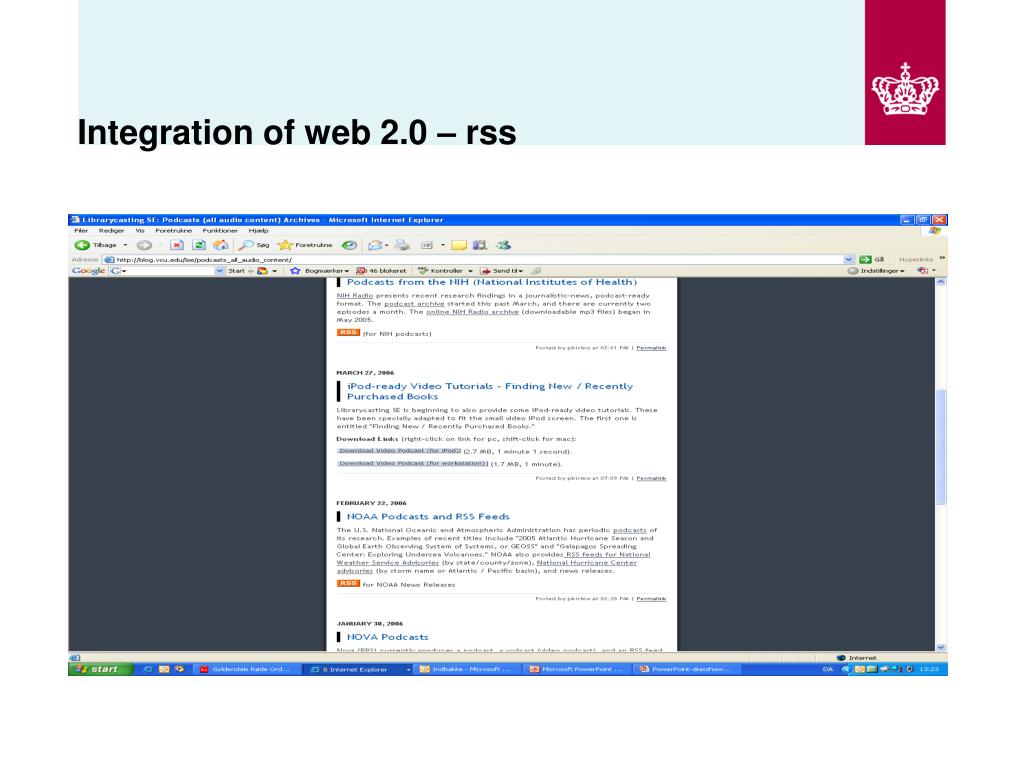Open the mail button dropdown arrow

click(387, 246)
